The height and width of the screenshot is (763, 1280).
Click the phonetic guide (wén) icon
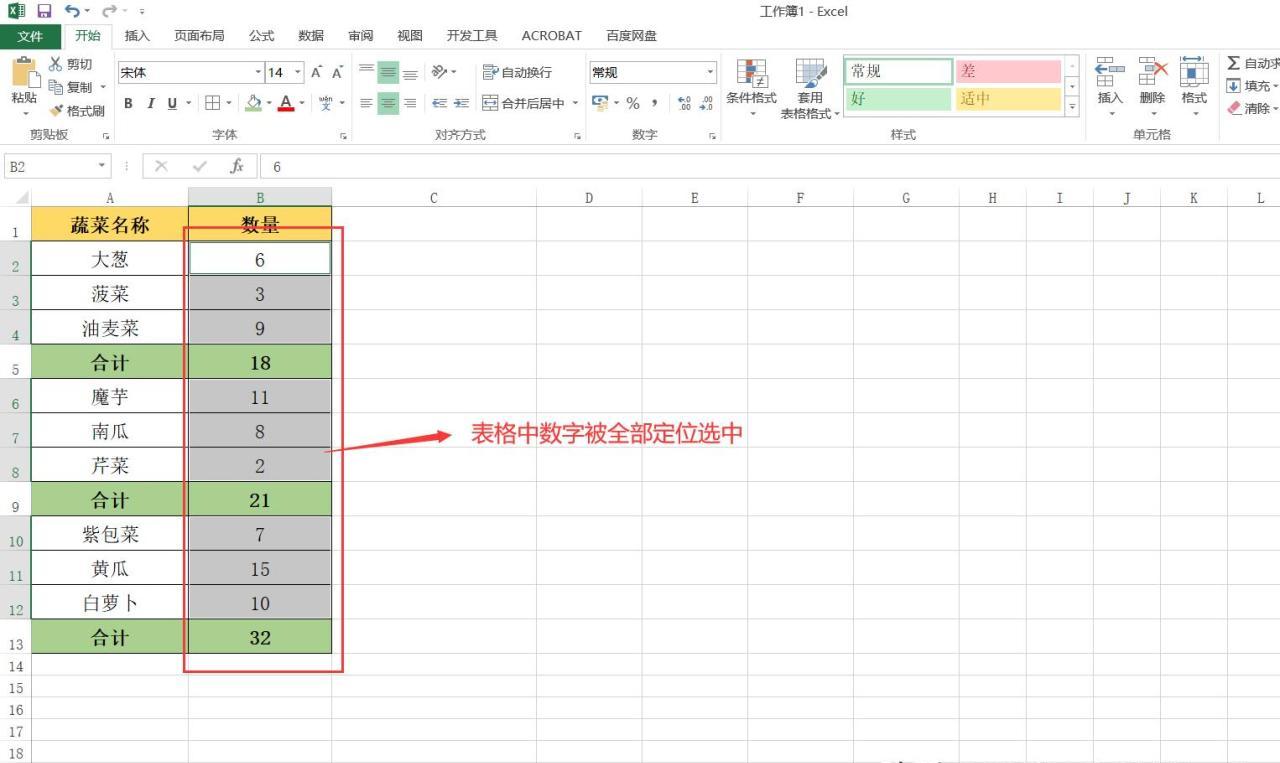(x=325, y=103)
